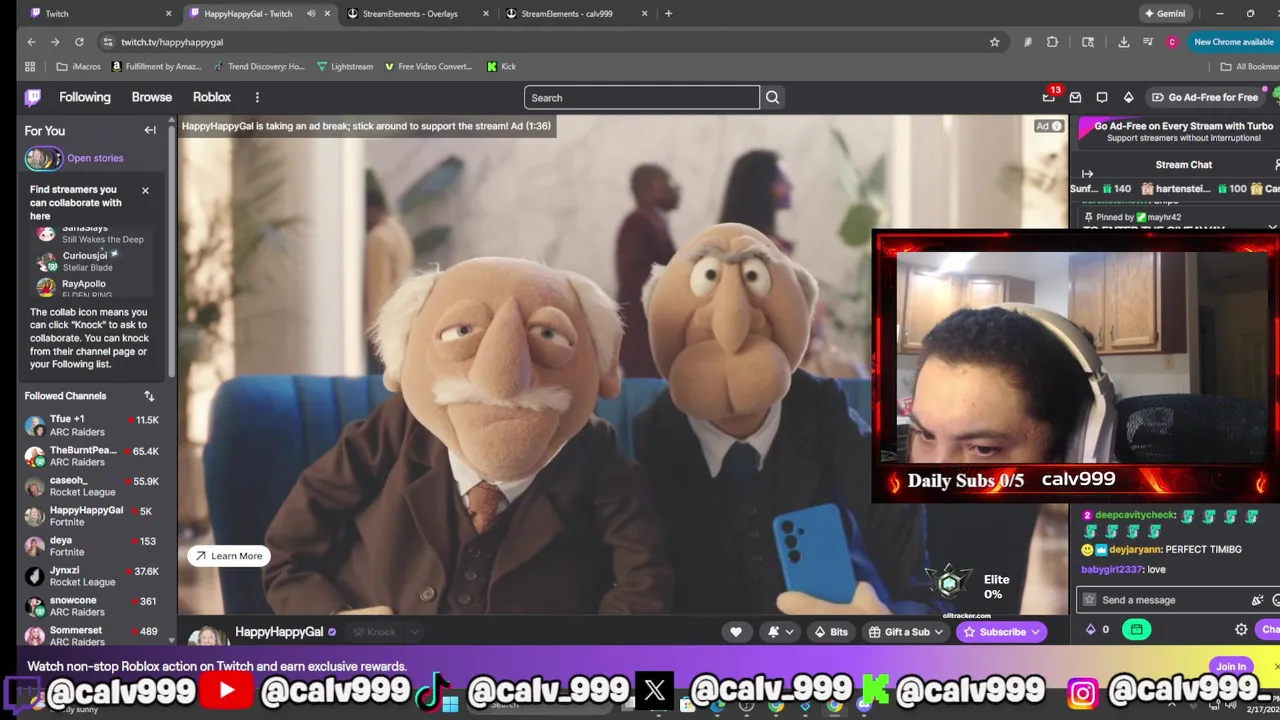Viewport: 1280px width, 720px height.
Task: Open Roblox in Twitch nav
Action: point(212,97)
